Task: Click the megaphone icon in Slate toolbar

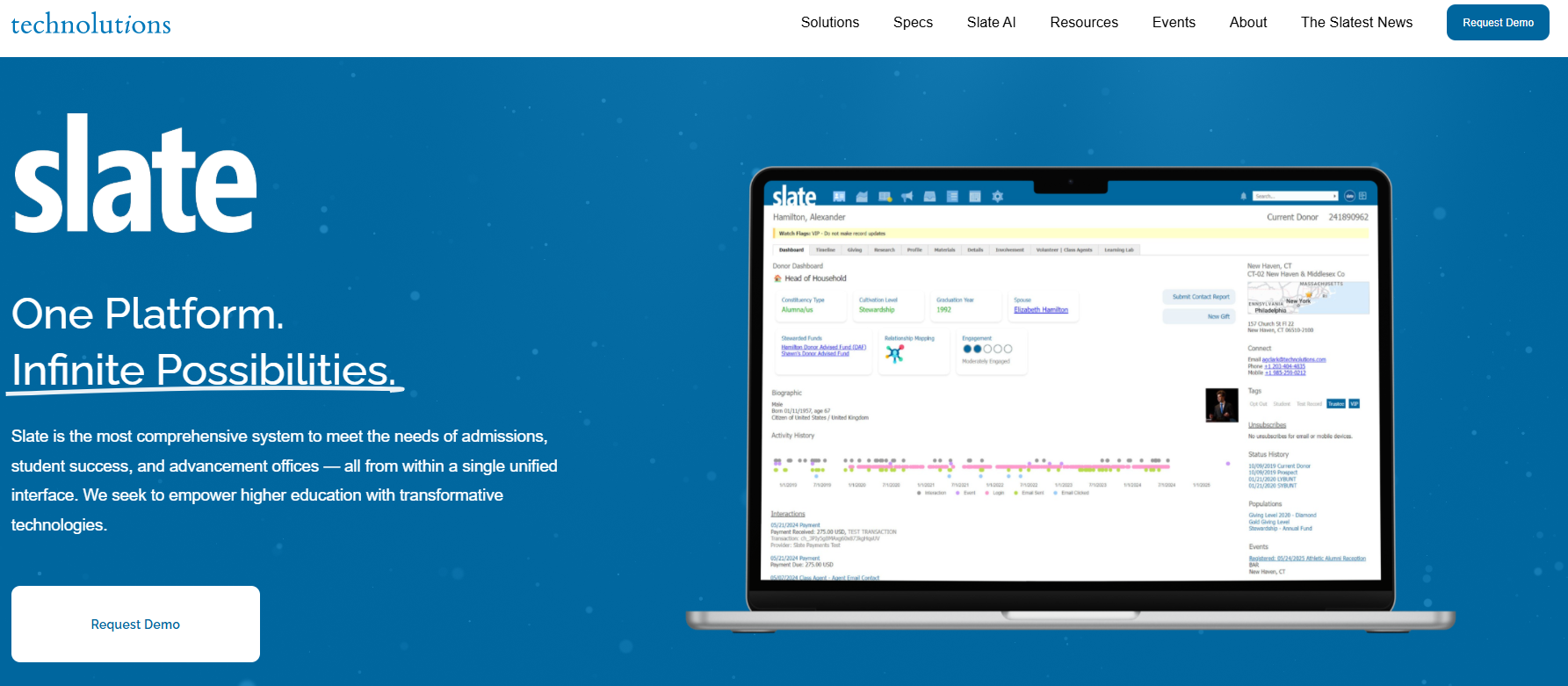Action: [907, 197]
